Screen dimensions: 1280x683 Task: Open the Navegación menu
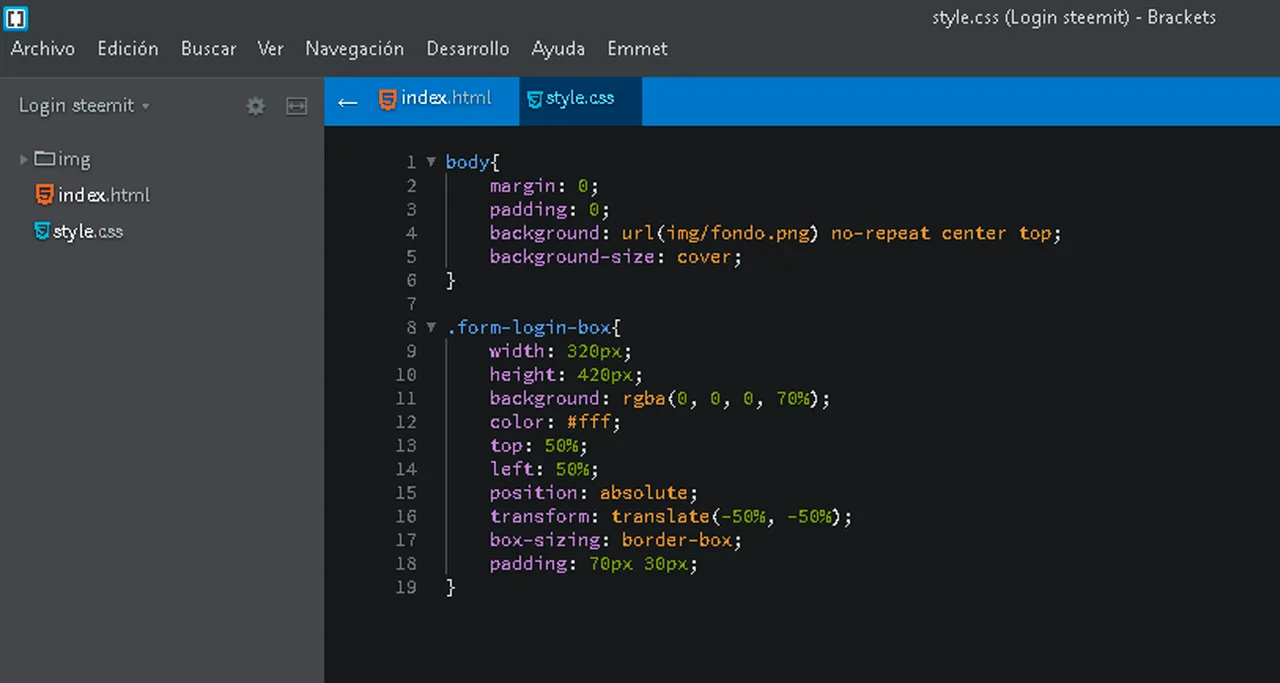pyautogui.click(x=355, y=48)
